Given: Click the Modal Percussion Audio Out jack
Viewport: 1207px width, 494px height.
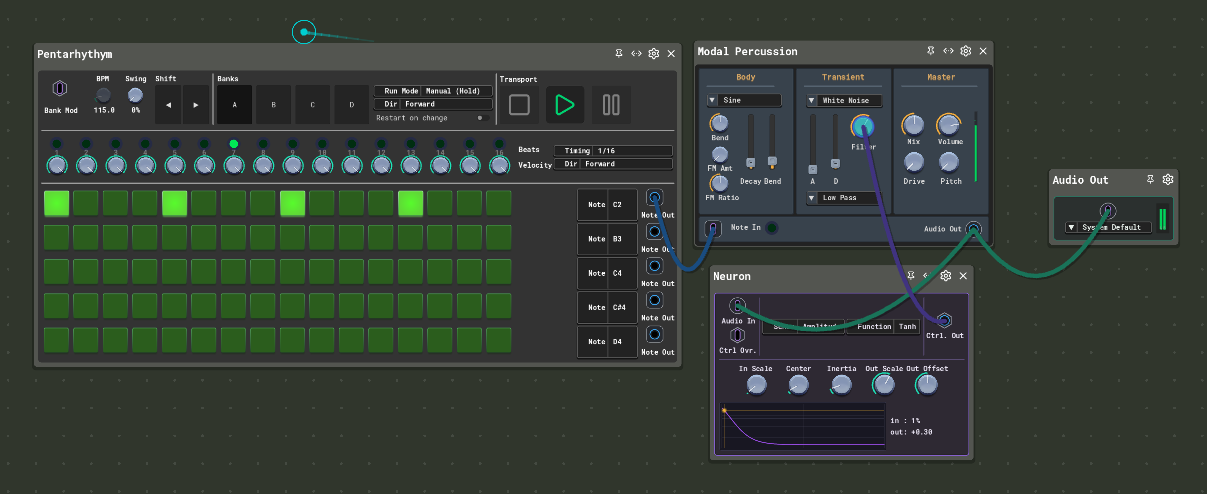Looking at the screenshot, I should click(x=973, y=228).
